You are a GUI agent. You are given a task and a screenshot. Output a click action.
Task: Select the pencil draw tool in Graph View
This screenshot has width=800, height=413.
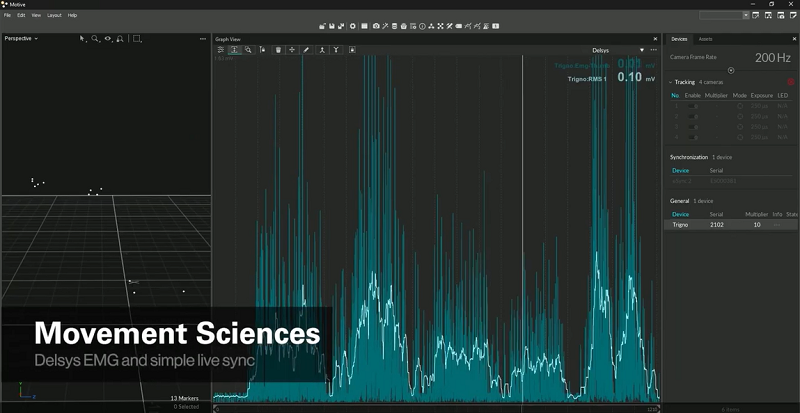306,49
